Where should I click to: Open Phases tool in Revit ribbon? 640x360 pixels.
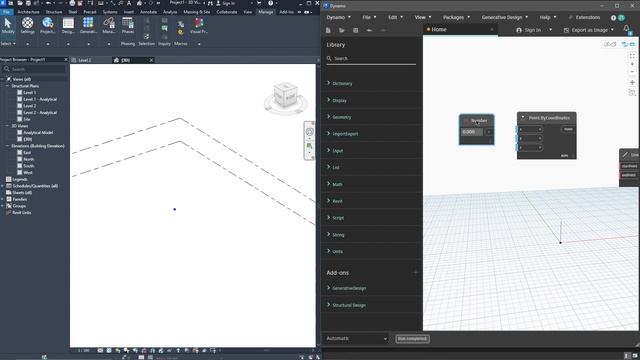pyautogui.click(x=128, y=25)
